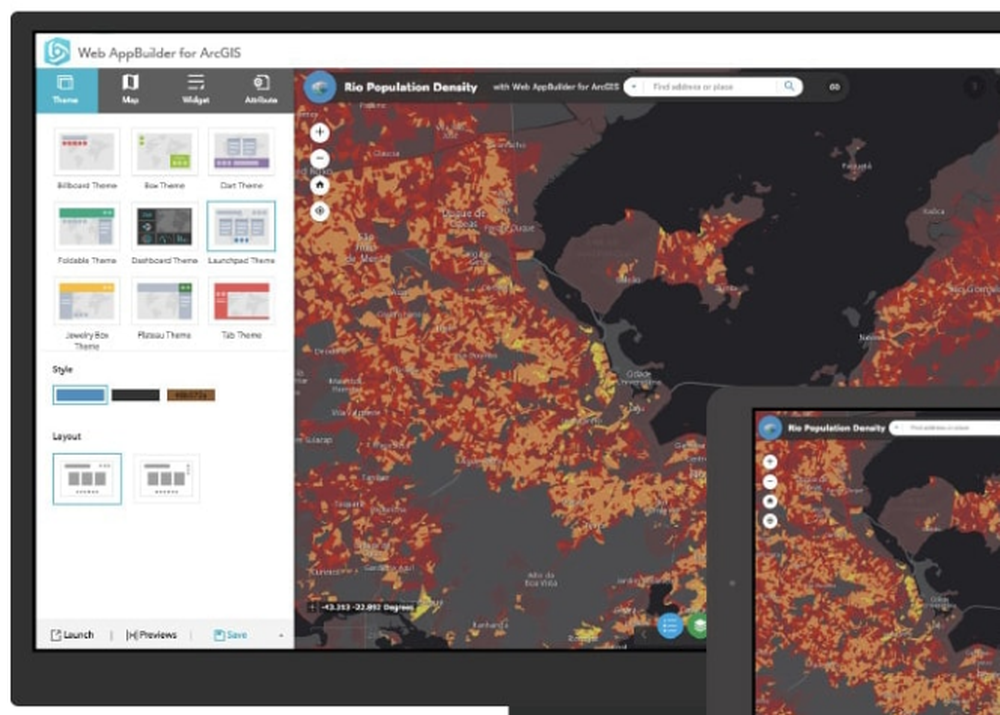Open the Save options dropdown arrow
Viewport: 1000px width, 715px height.
point(281,635)
